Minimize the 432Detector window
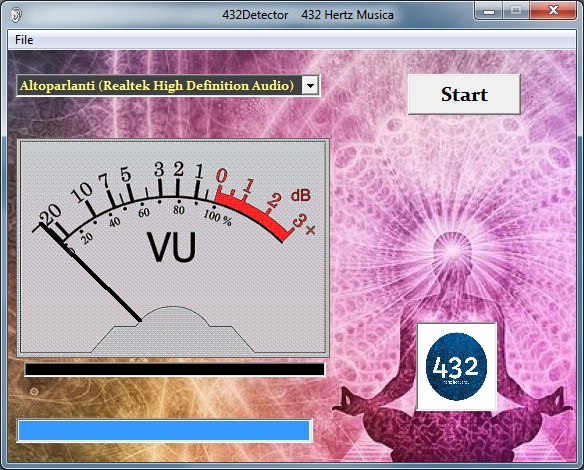Screen dimensions: 584x470 489,11
